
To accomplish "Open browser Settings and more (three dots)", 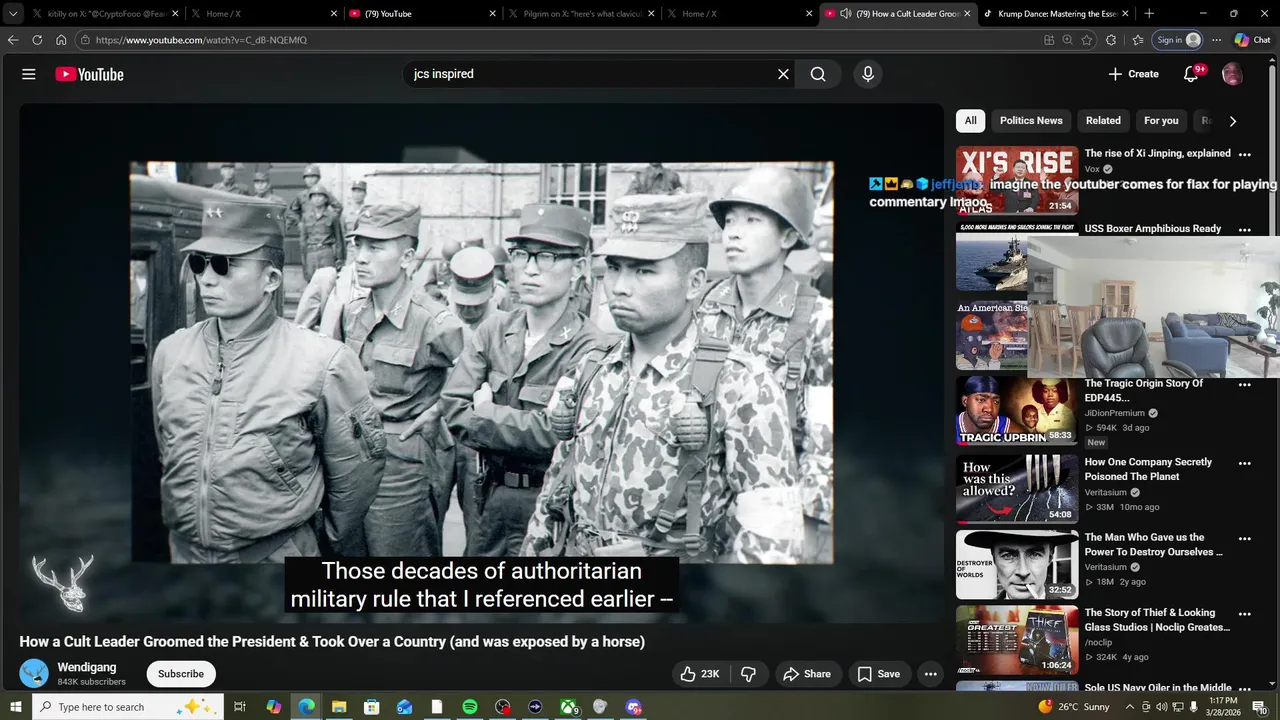I will 1217,40.
